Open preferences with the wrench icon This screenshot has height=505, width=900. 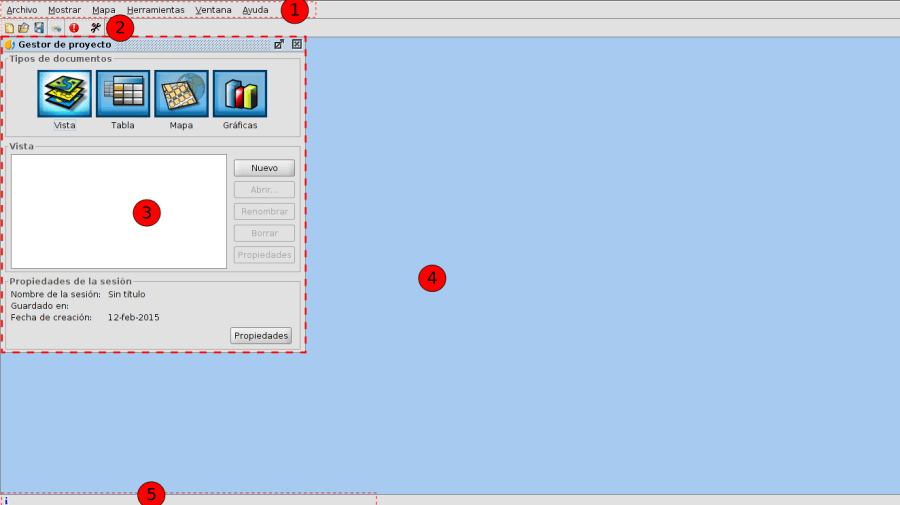click(96, 28)
